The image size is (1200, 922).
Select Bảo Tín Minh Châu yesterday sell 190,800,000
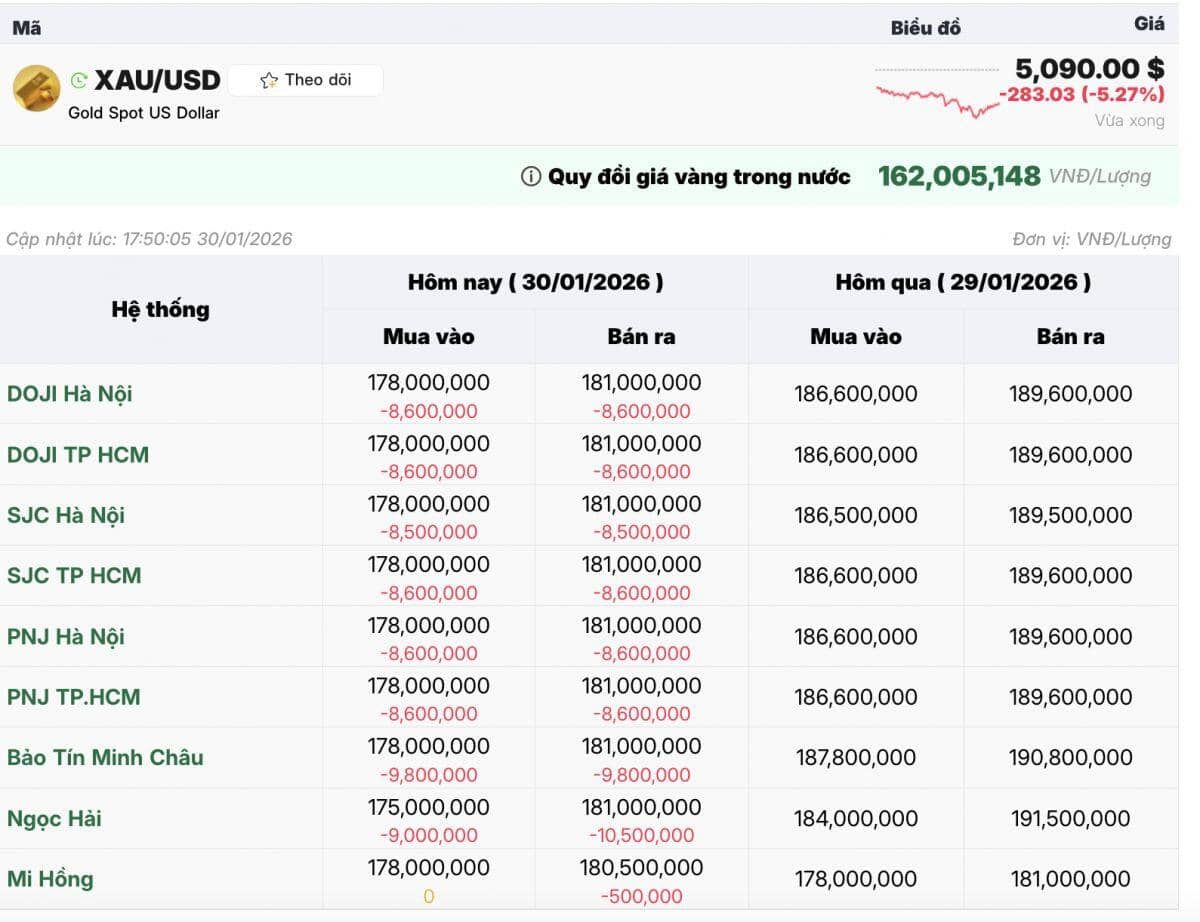click(x=1070, y=758)
